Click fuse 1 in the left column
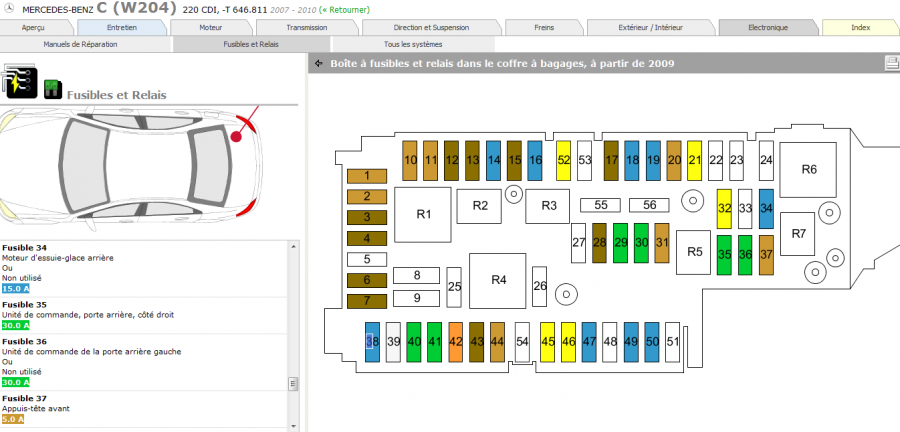900x432 pixels. [x=367, y=177]
